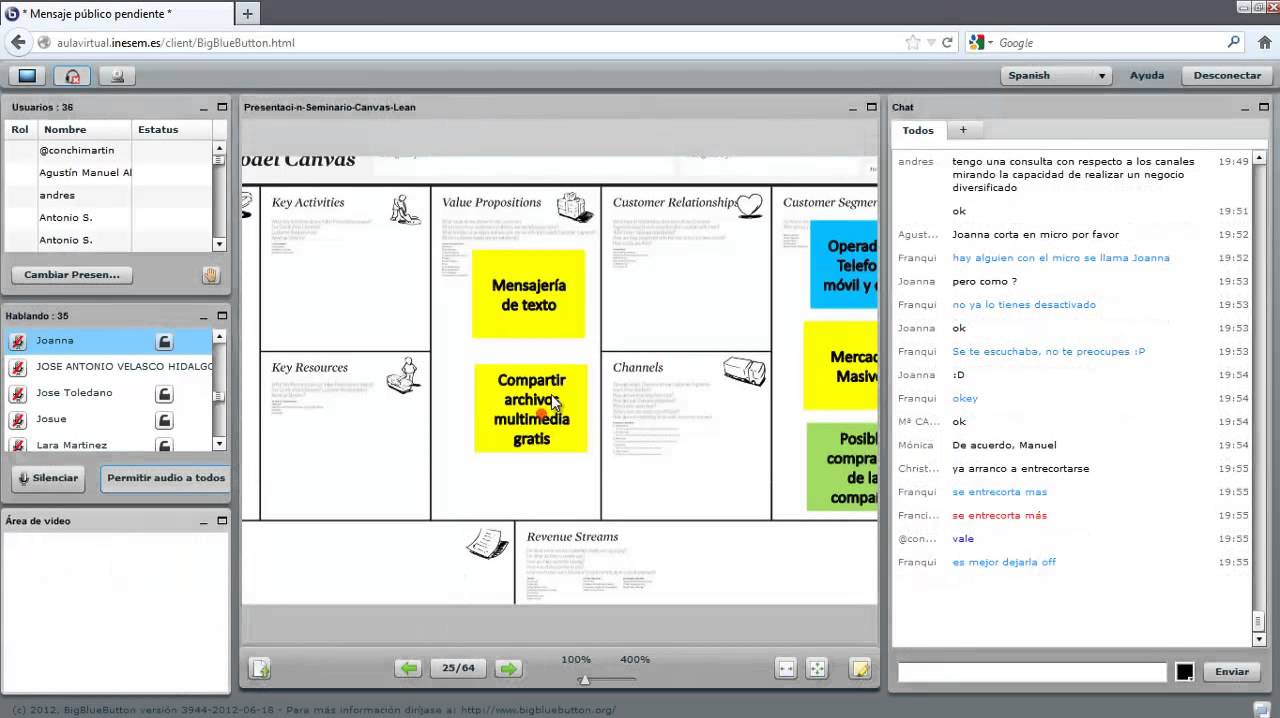Go back using browser back button

point(17,42)
